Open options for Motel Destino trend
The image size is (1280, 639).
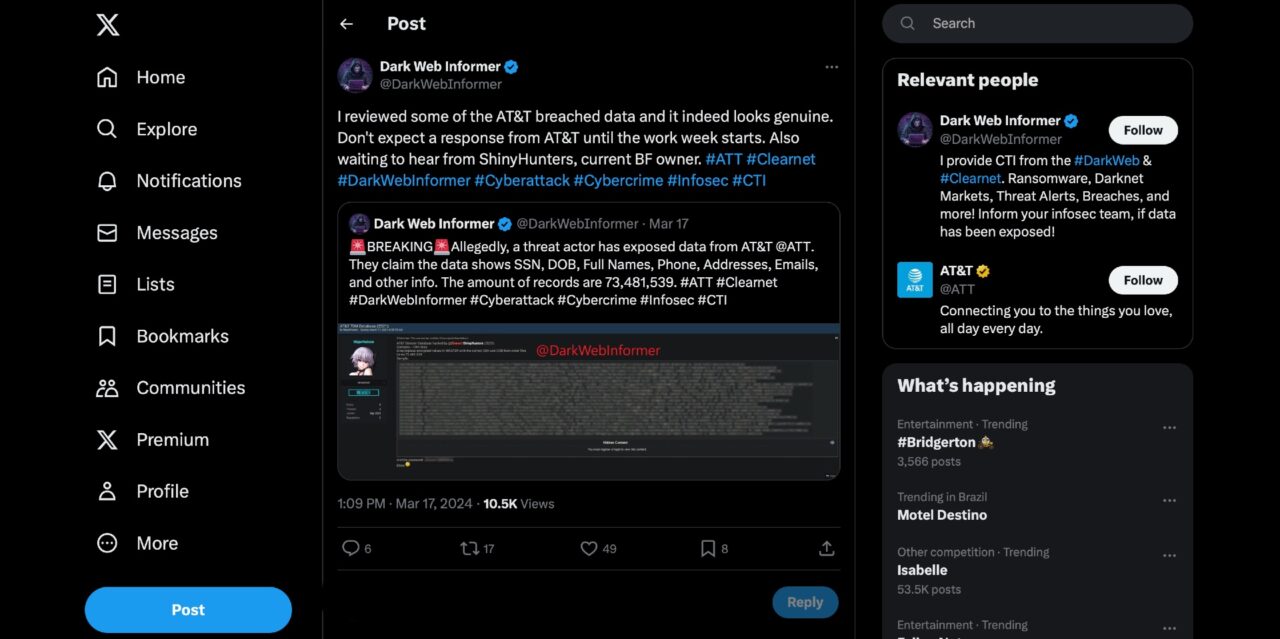pyautogui.click(x=1169, y=501)
